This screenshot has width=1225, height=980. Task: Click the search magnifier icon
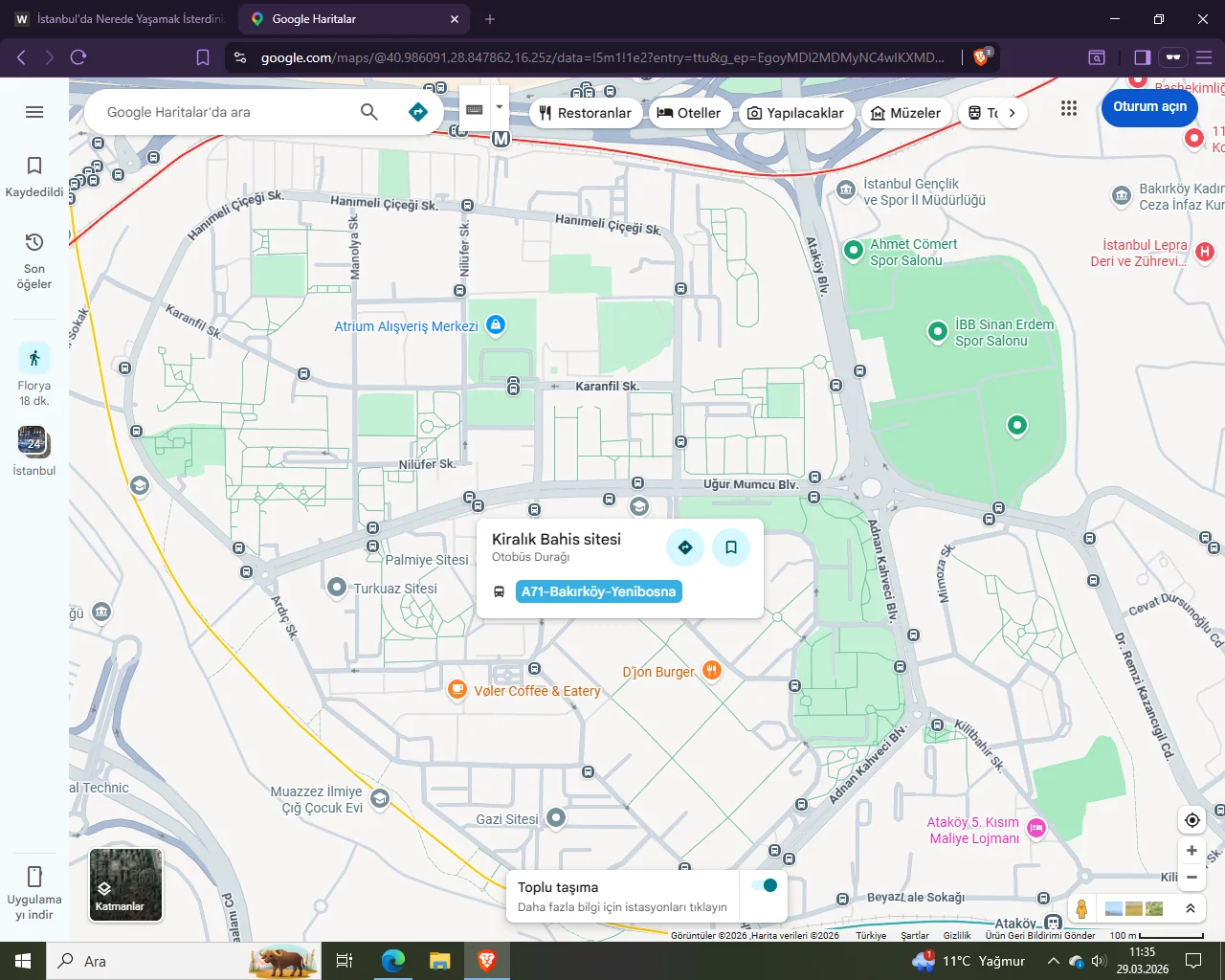tap(368, 112)
